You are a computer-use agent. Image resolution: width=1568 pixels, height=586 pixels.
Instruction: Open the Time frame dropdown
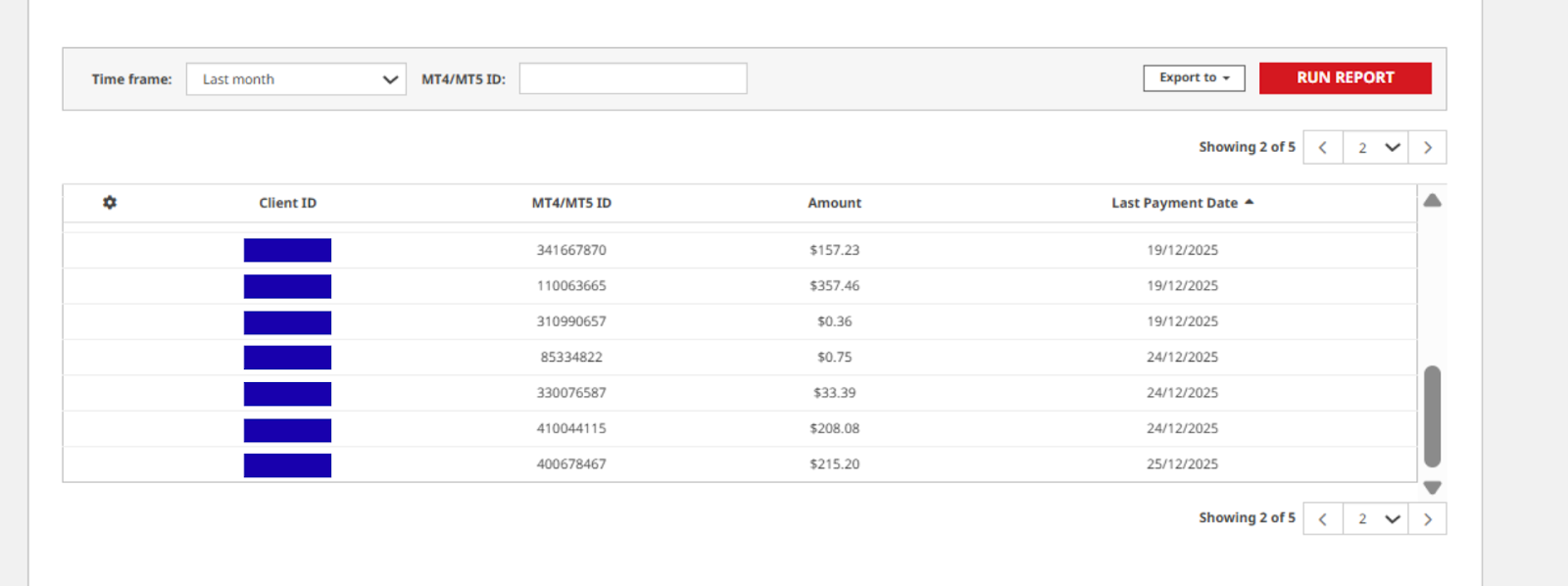296,79
